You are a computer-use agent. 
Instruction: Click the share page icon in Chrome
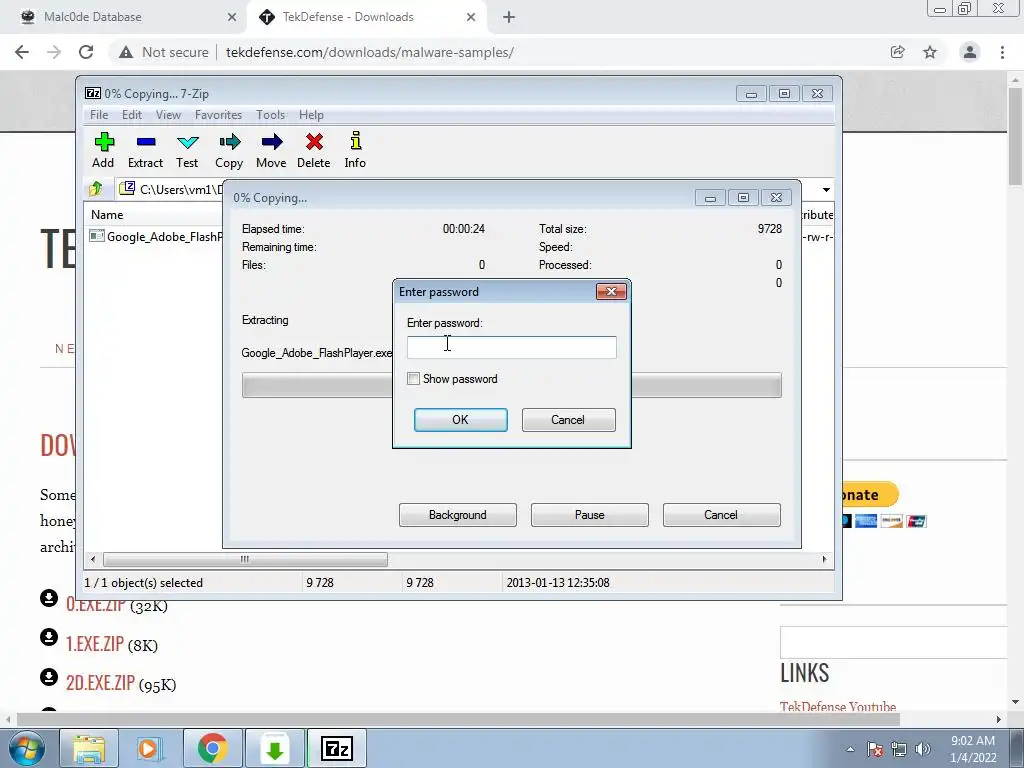[897, 52]
